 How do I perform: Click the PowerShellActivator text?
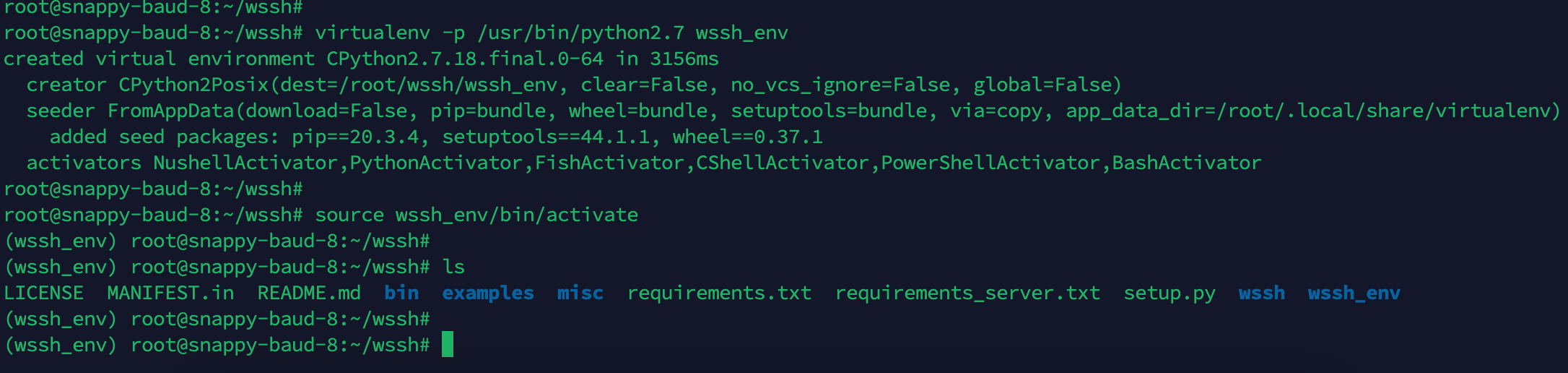click(x=990, y=163)
